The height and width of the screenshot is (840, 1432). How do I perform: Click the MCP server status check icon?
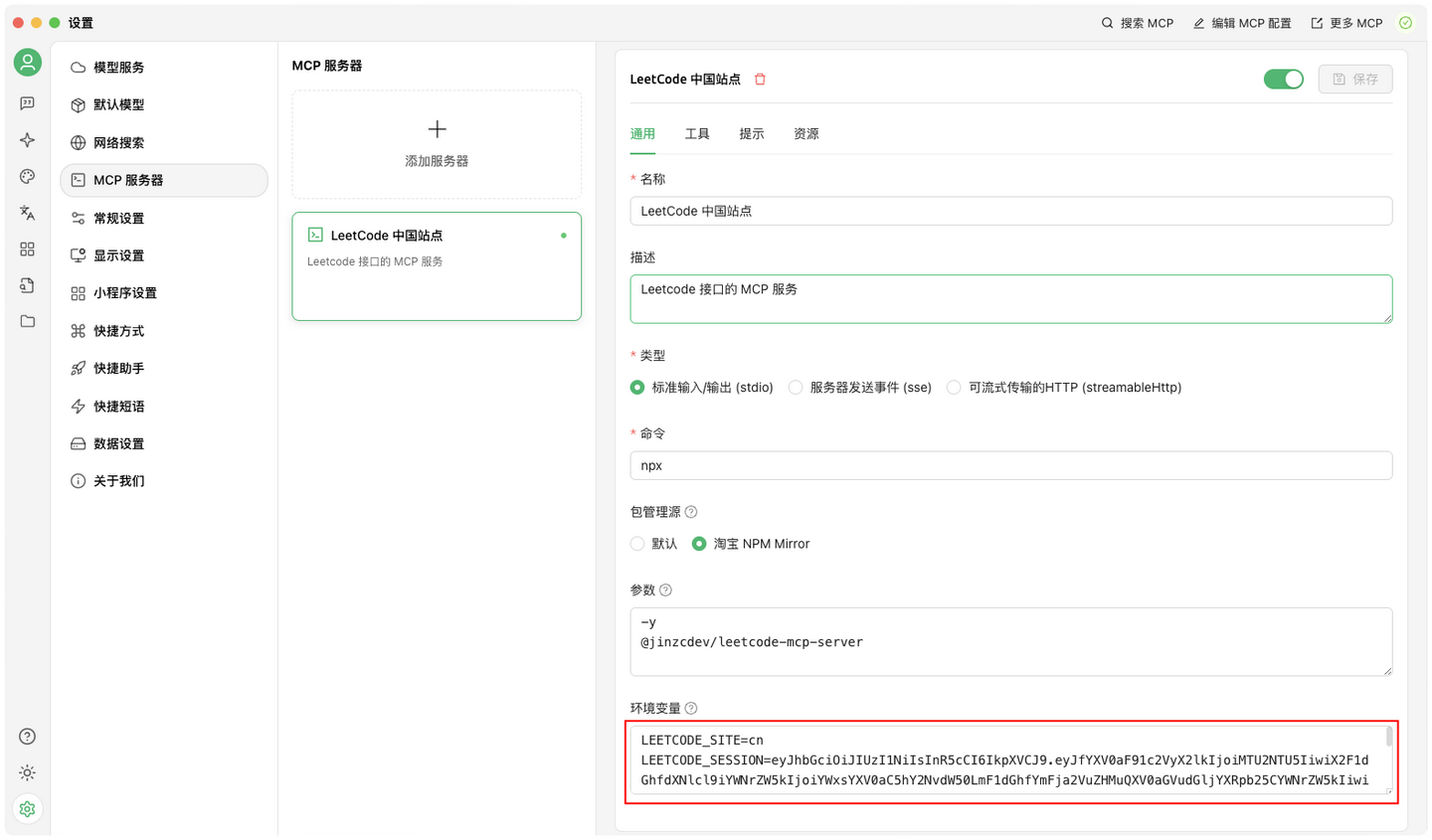click(x=1405, y=22)
